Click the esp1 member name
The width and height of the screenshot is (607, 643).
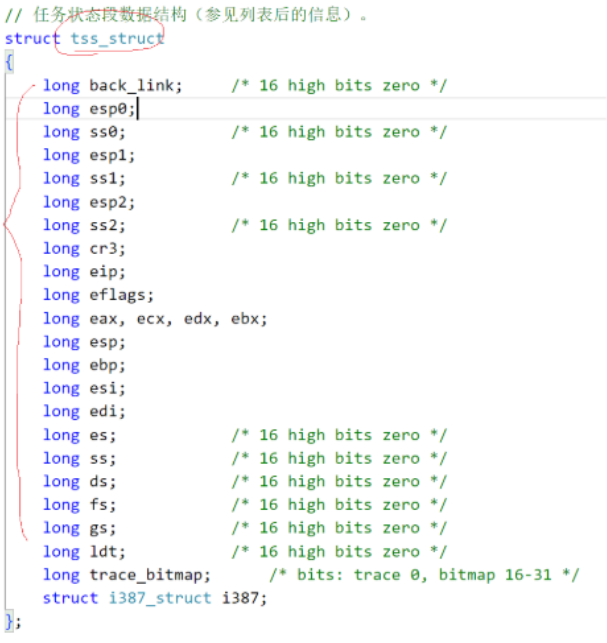[108, 155]
